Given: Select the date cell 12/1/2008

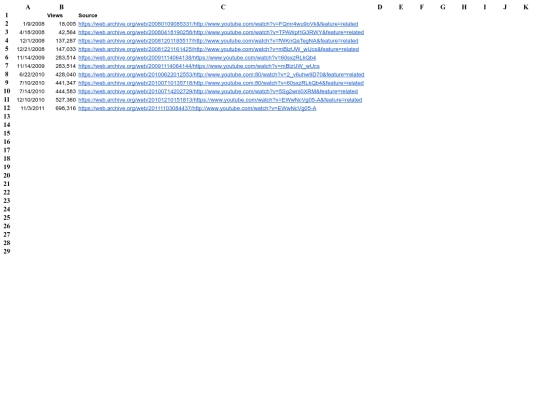Looking at the screenshot, I should coord(32,41).
